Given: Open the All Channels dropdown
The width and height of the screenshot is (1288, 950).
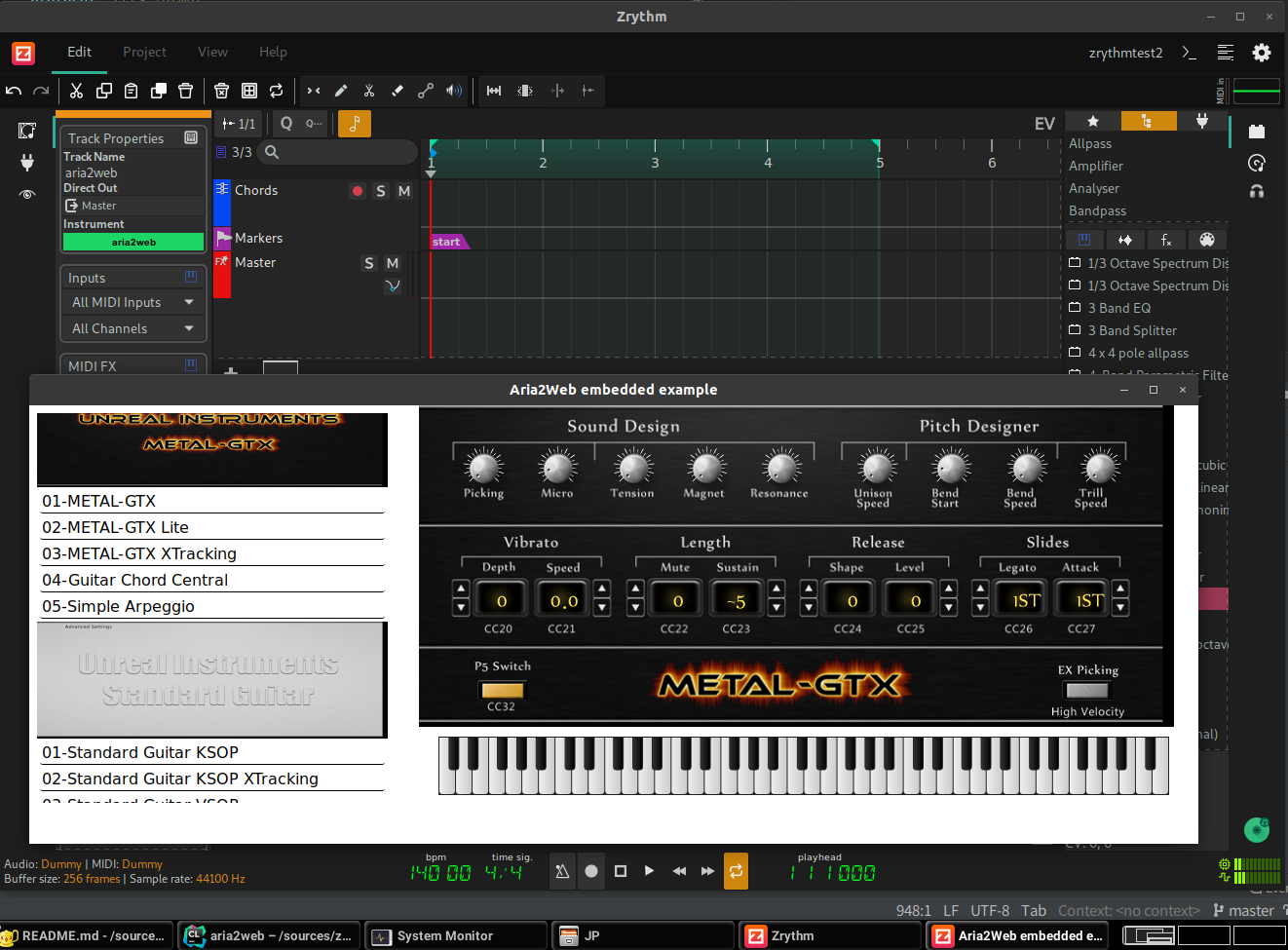Looking at the screenshot, I should (133, 329).
